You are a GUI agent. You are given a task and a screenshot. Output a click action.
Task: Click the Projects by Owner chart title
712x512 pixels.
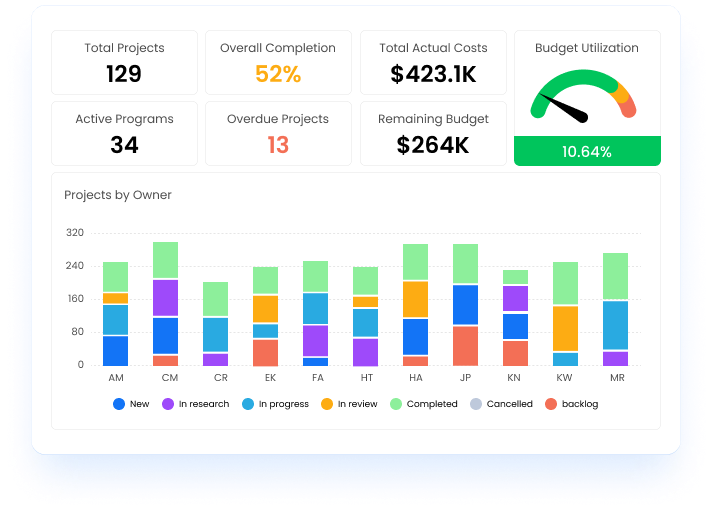pyautogui.click(x=118, y=195)
